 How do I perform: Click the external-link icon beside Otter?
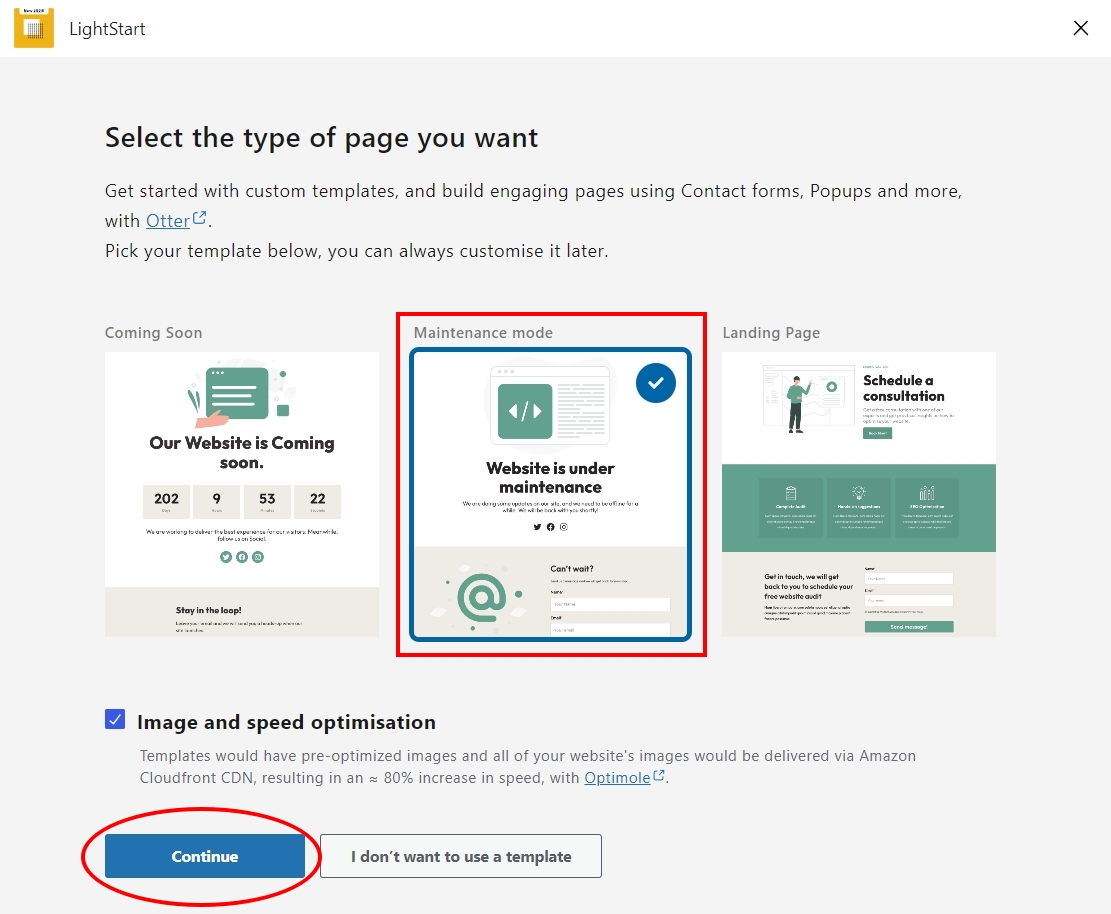click(200, 218)
